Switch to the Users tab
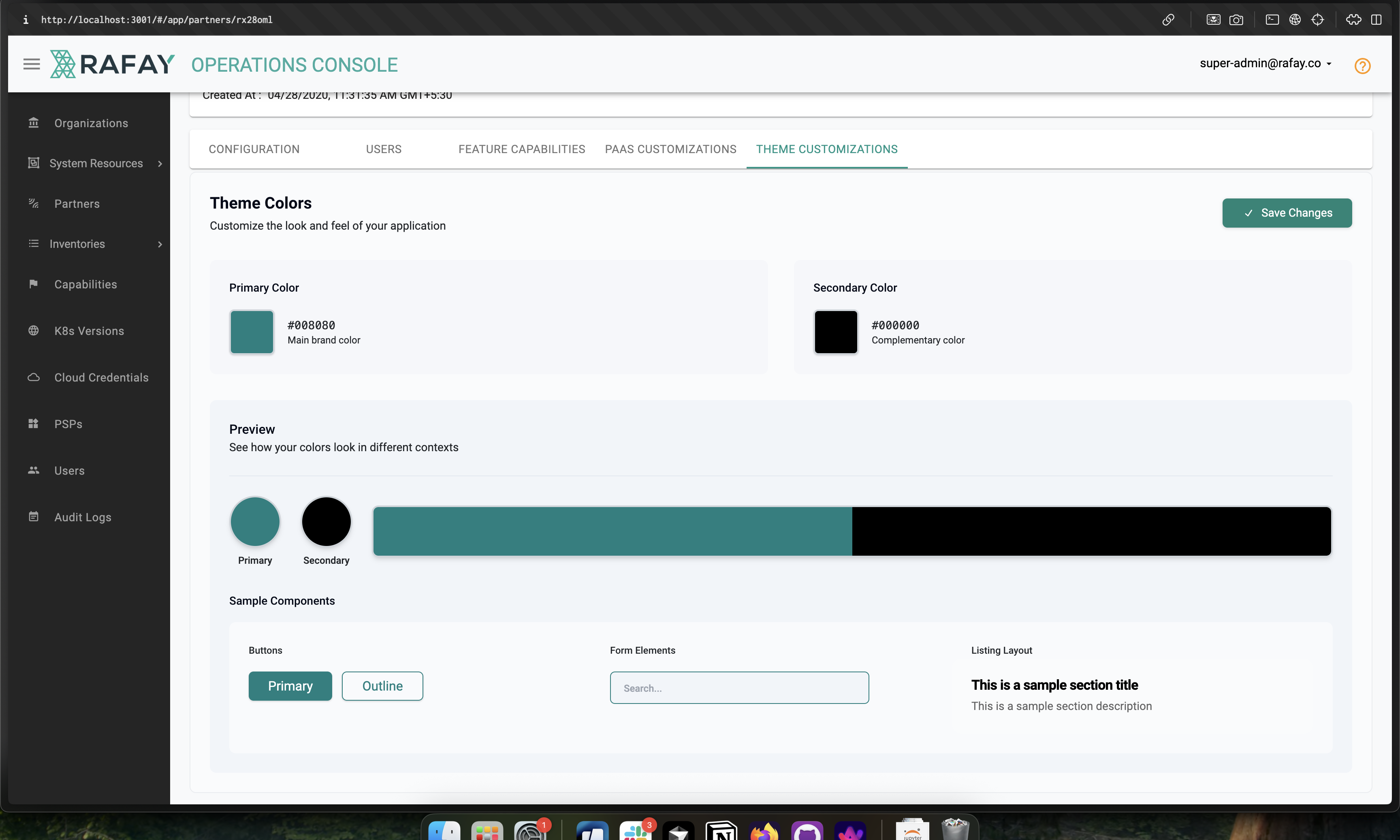Image resolution: width=1400 pixels, height=840 pixels. (383, 149)
